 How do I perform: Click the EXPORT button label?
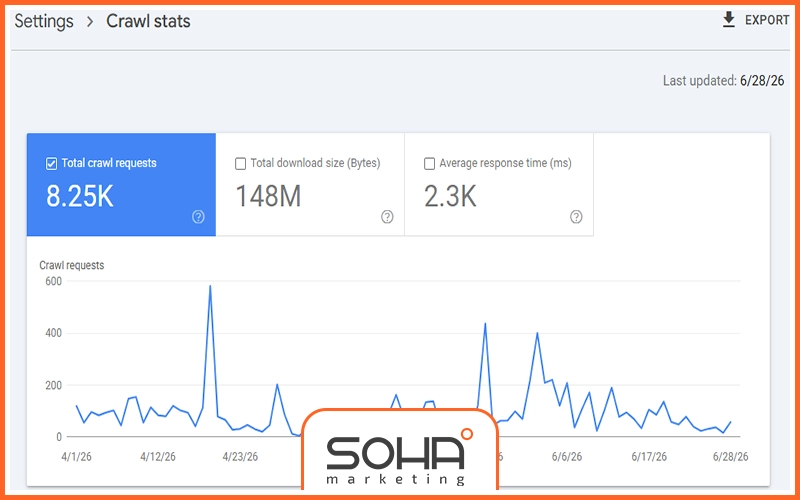767,20
